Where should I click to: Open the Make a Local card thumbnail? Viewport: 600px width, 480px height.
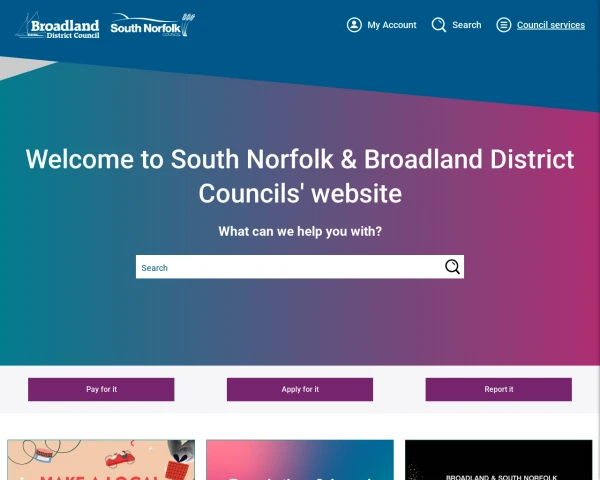click(101, 460)
